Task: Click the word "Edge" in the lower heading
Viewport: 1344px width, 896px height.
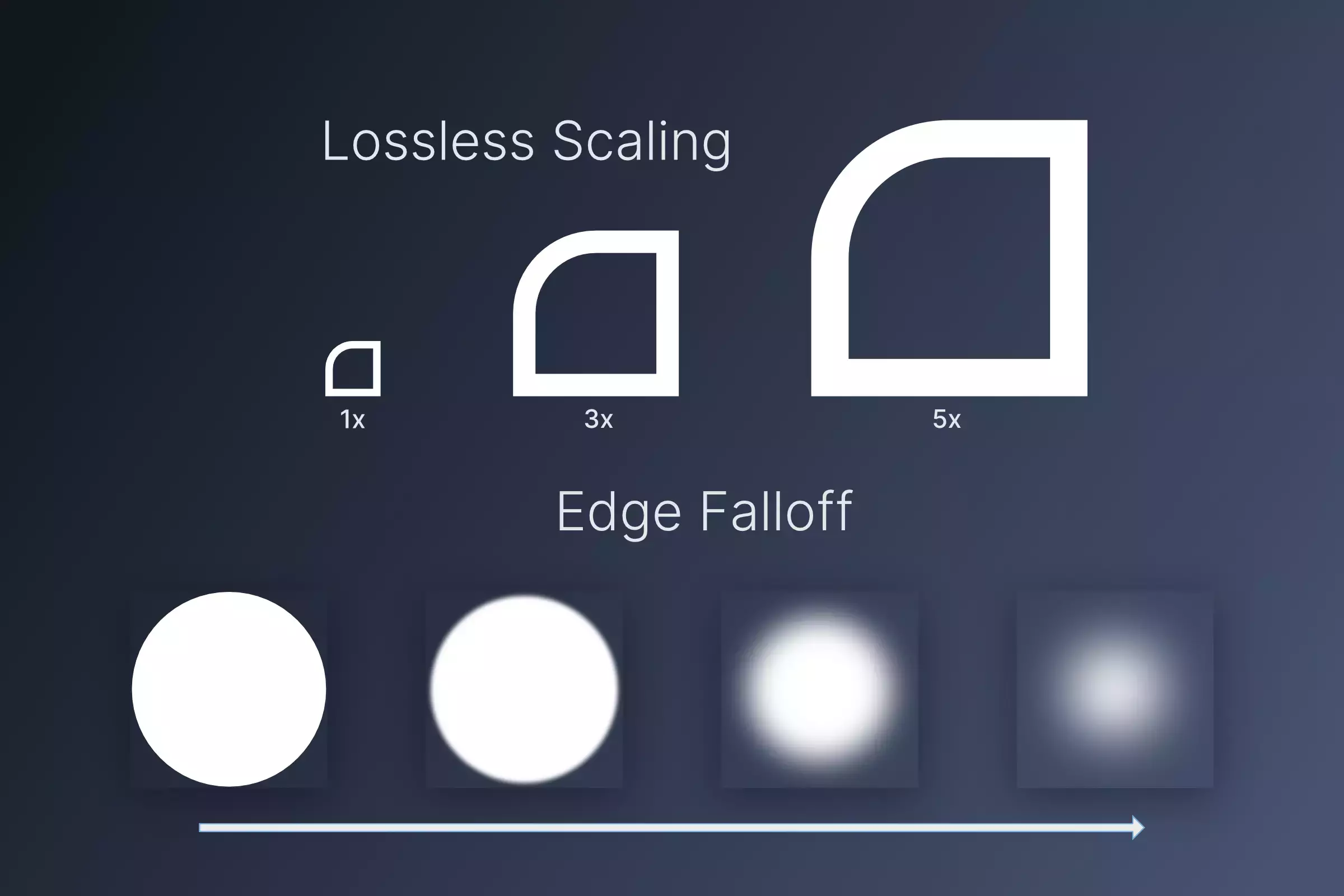Action: click(x=619, y=512)
